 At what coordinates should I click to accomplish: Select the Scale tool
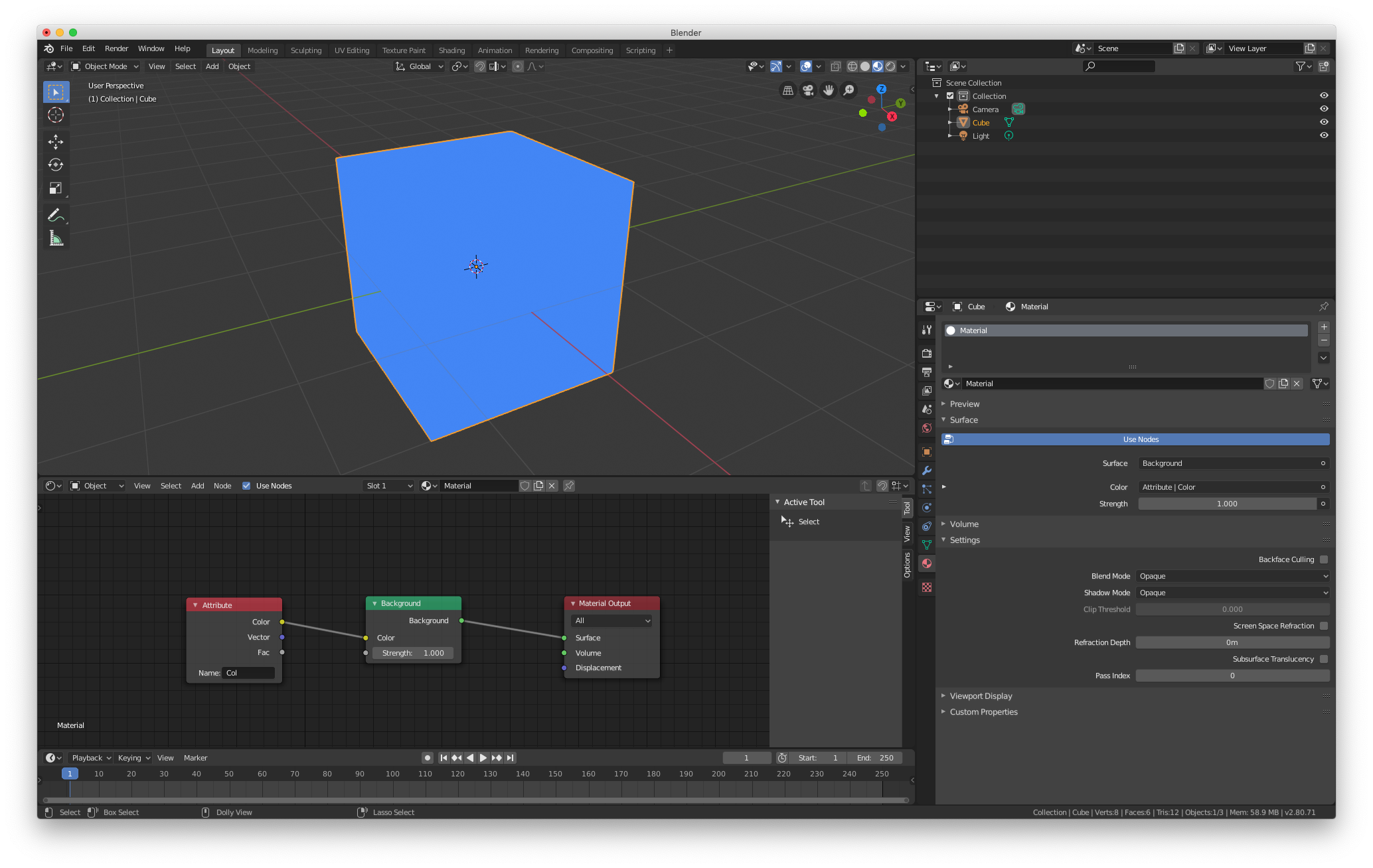(x=56, y=188)
